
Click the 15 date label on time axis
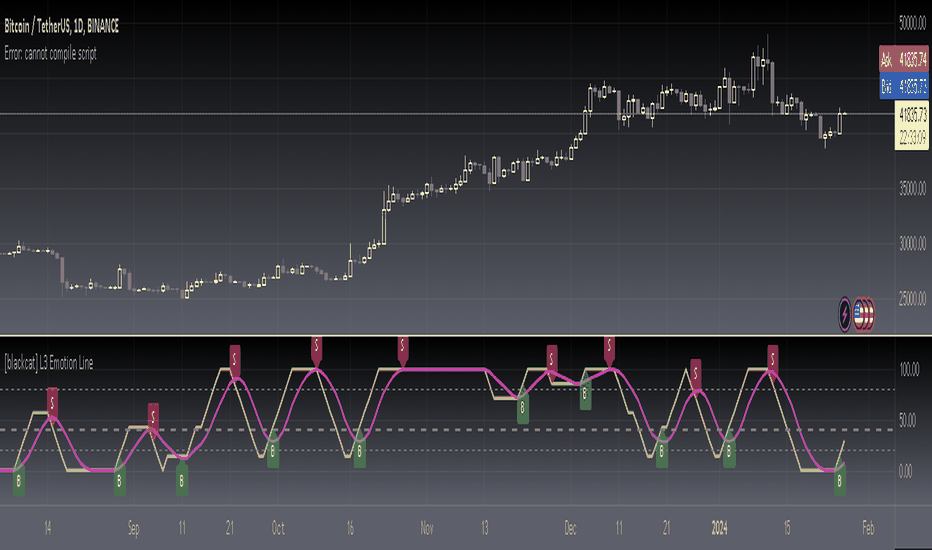point(787,528)
